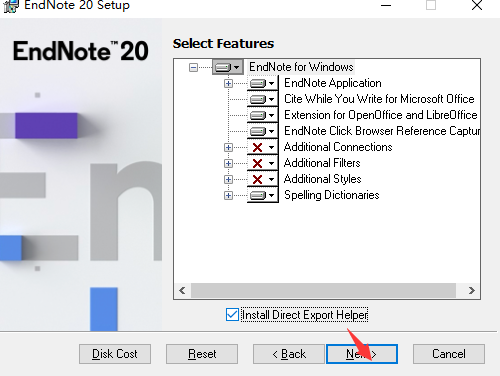Image resolution: width=500 pixels, height=376 pixels.
Task: Expand the EndNote Application tree node
Action: [x=228, y=83]
